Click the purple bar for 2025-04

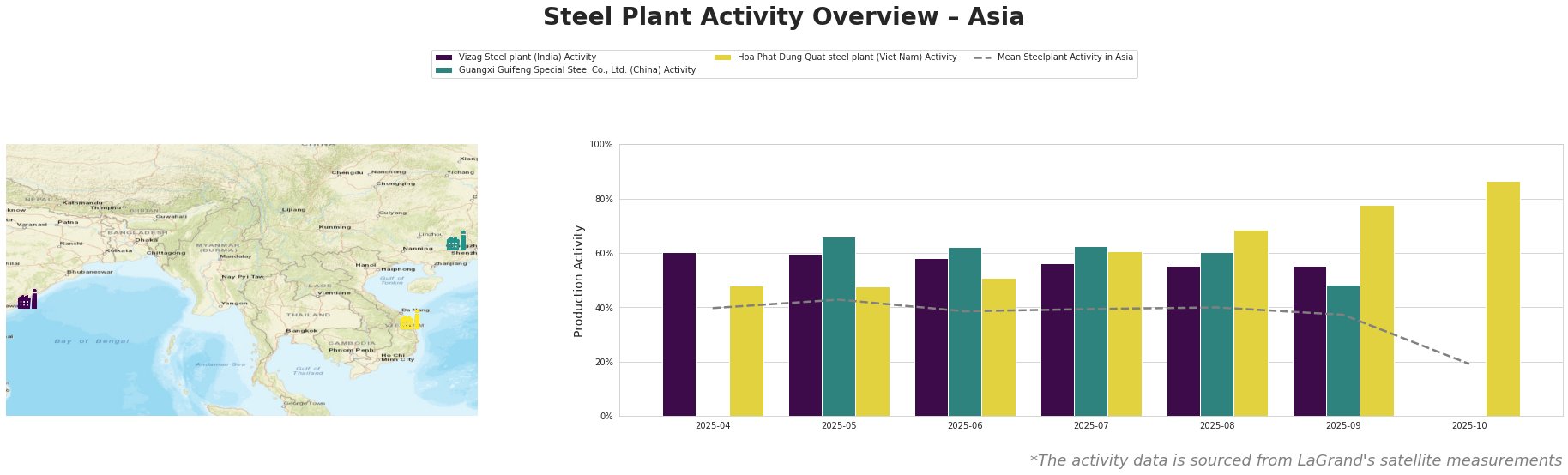679,334
